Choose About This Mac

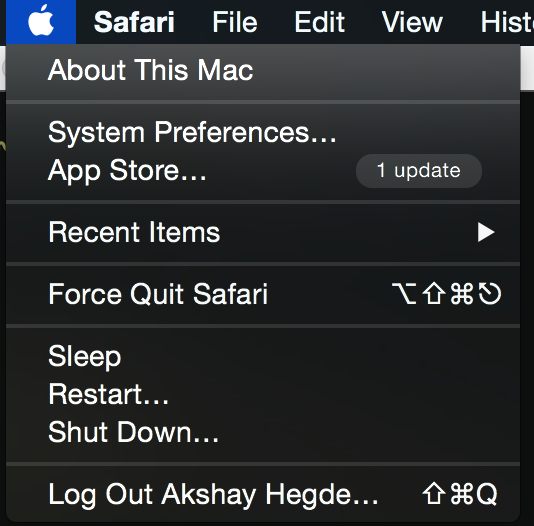tap(263, 70)
